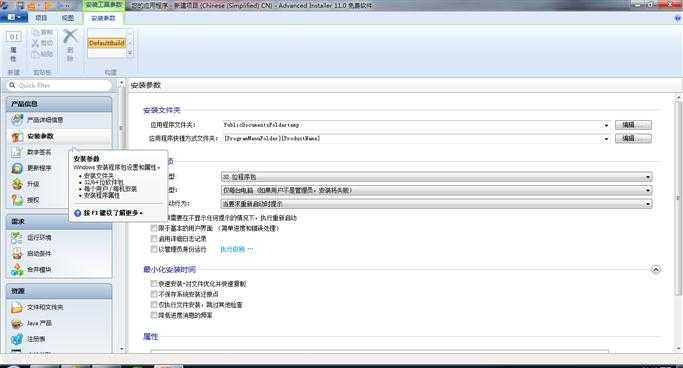Click the 删除 delete X ribbon icon
Viewport: 683px width, 368px height.
70,37
